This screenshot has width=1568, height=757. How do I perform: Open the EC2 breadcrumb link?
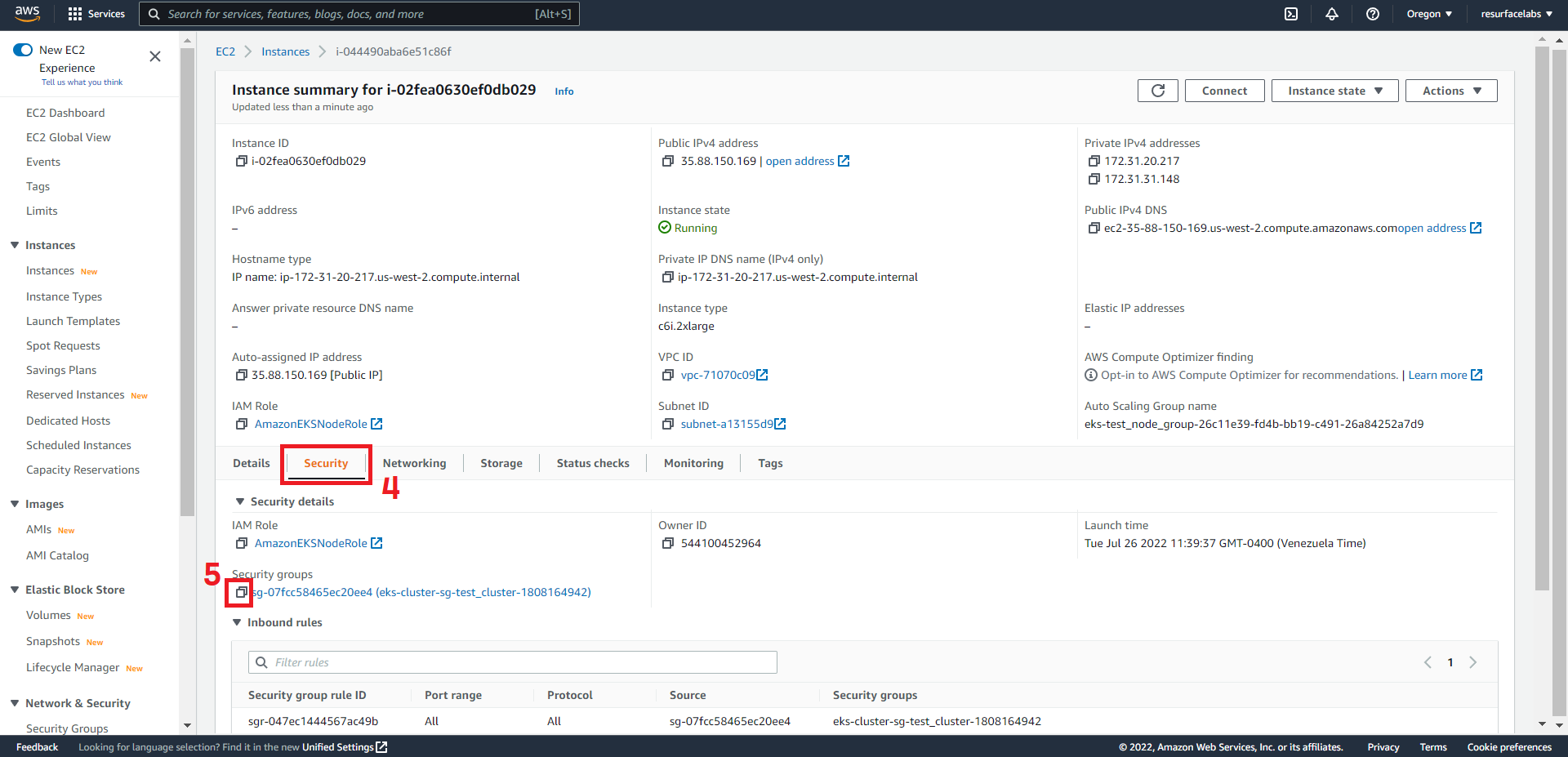point(225,51)
